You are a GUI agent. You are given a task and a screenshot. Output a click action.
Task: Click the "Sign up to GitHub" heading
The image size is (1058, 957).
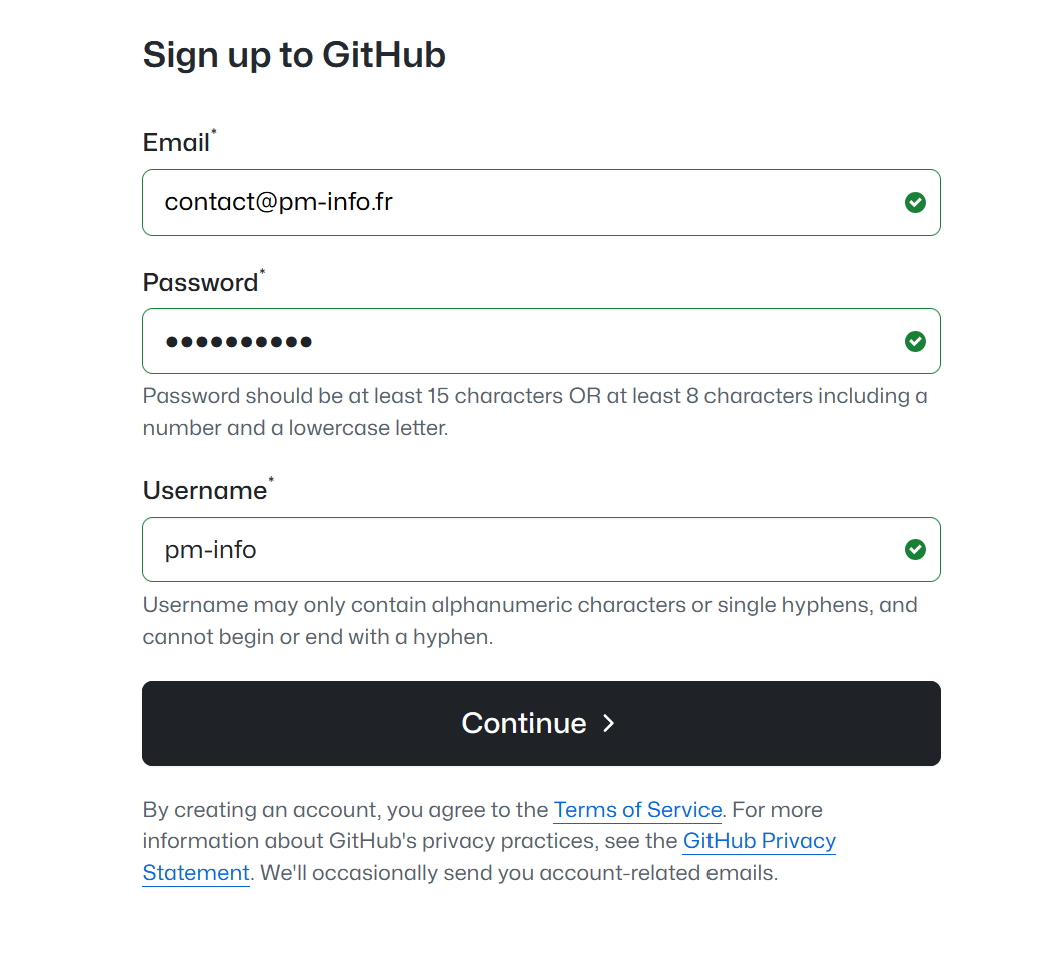coord(294,55)
